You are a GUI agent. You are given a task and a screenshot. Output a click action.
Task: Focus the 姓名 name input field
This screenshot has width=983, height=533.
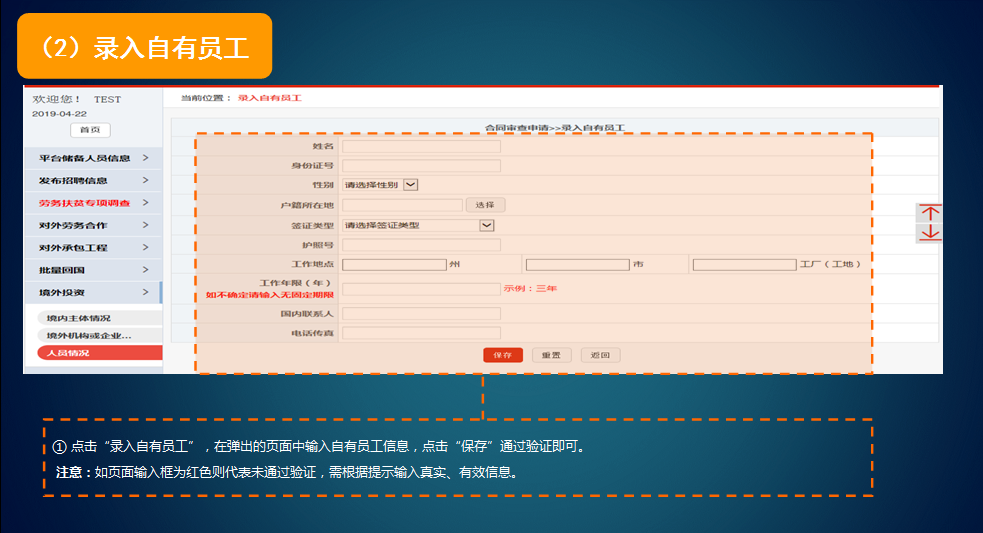[x=421, y=146]
